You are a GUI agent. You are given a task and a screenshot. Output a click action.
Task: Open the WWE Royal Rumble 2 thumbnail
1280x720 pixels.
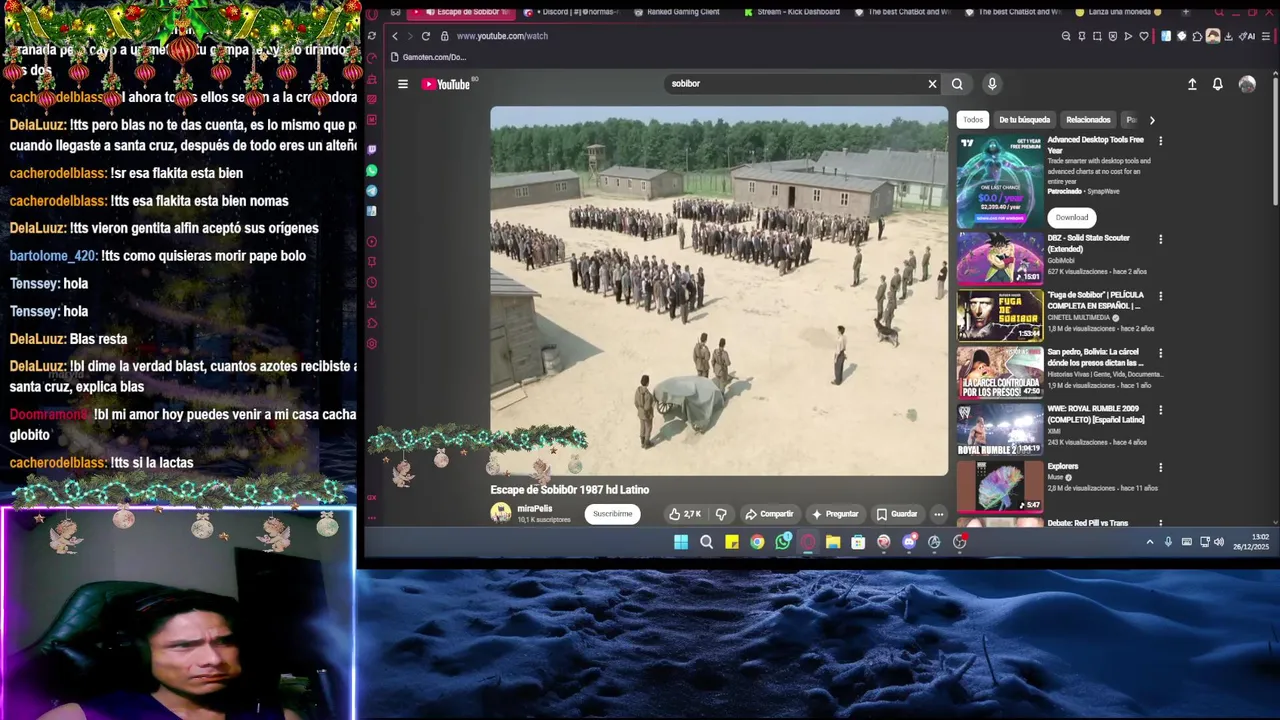(x=1000, y=429)
